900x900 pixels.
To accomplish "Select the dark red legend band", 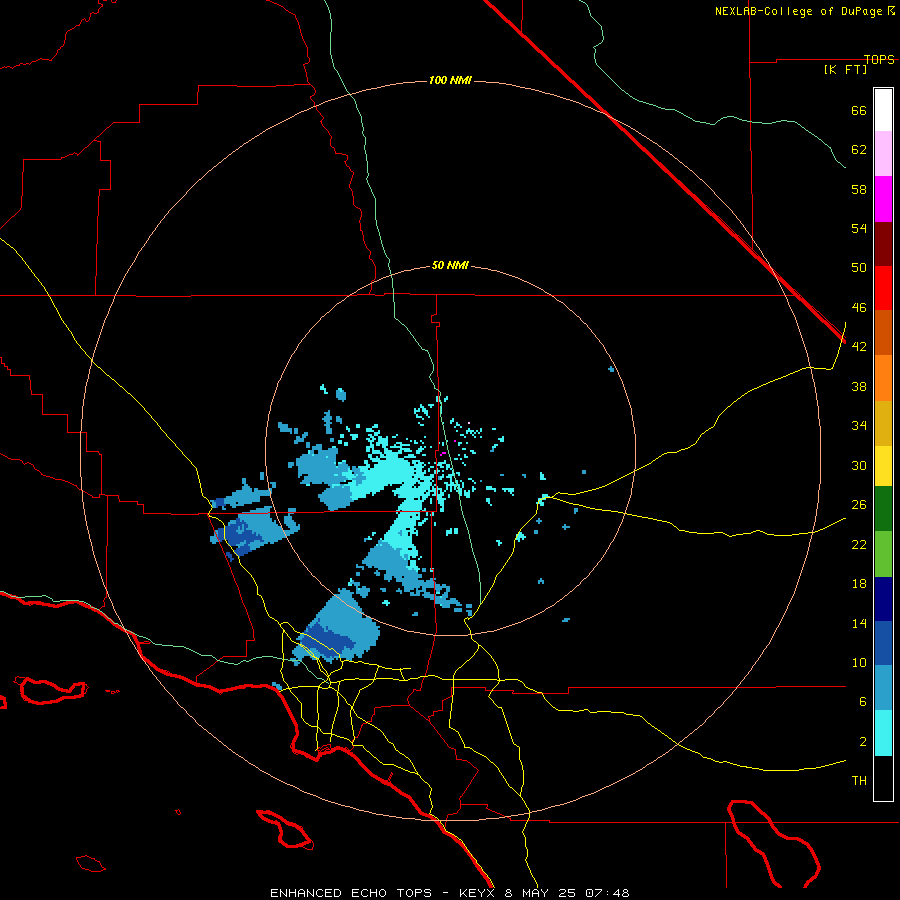I will [883, 244].
